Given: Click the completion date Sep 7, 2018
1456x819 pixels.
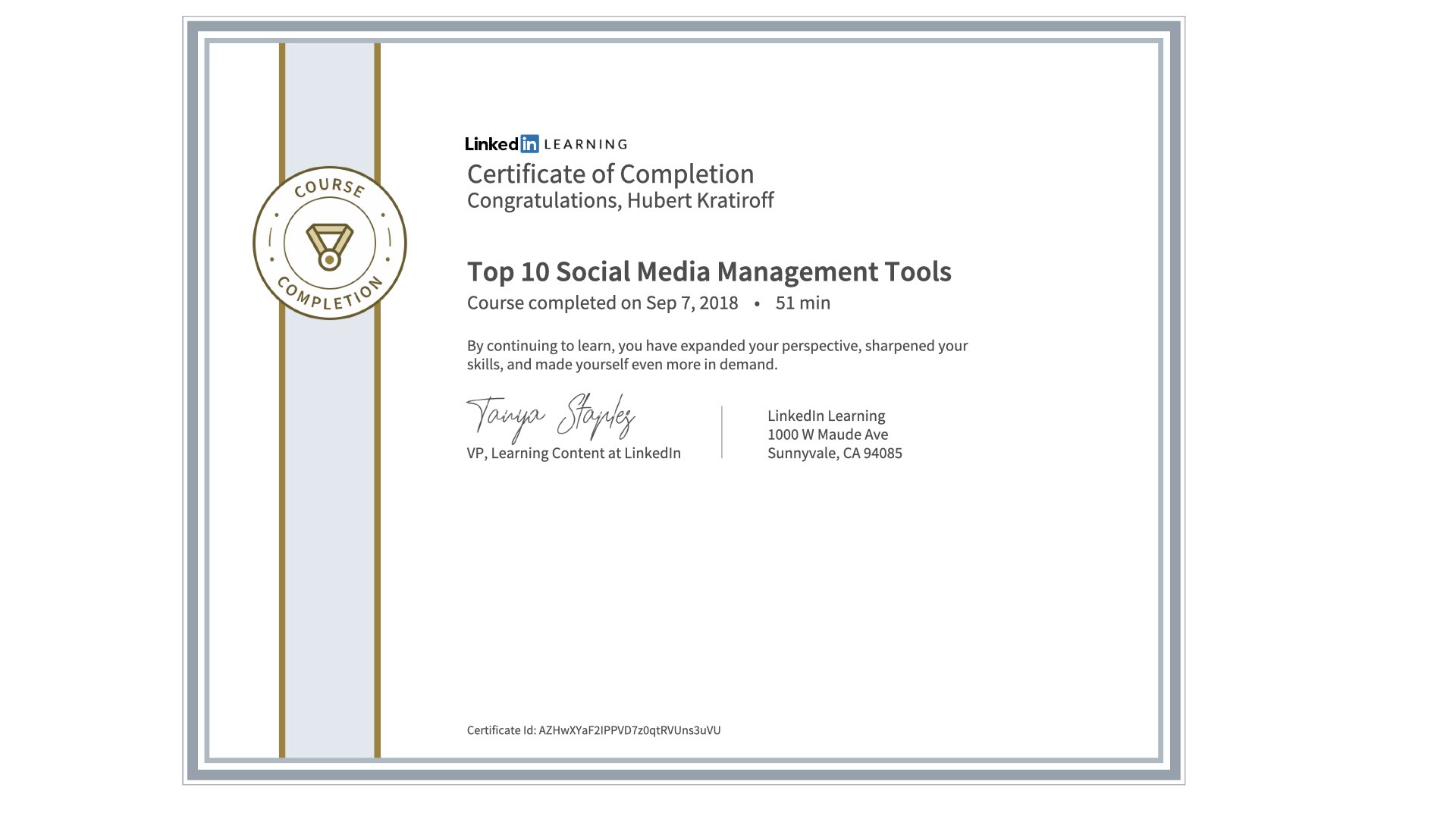Looking at the screenshot, I should (692, 303).
